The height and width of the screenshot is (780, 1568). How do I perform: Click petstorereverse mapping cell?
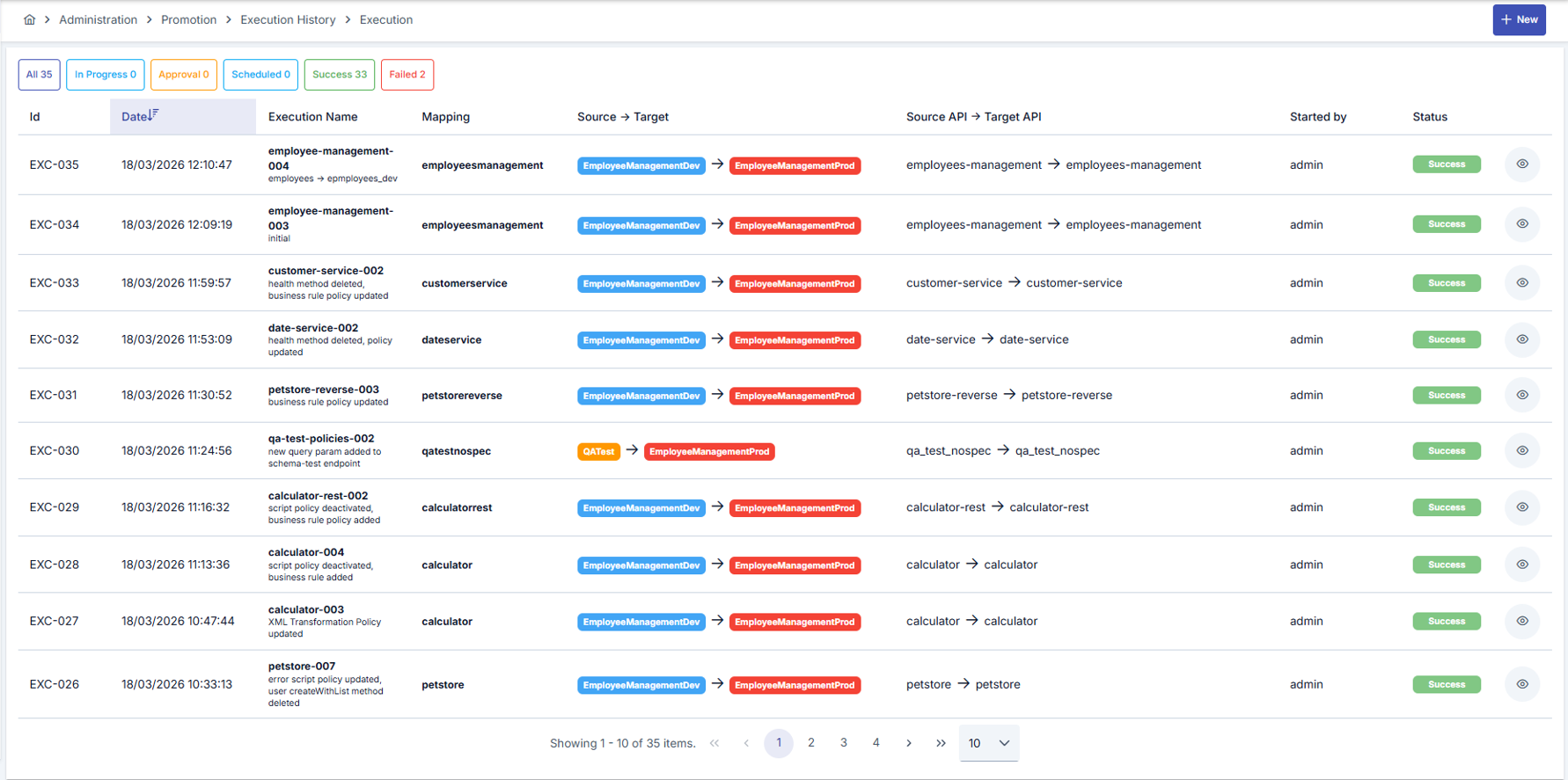[x=462, y=396]
